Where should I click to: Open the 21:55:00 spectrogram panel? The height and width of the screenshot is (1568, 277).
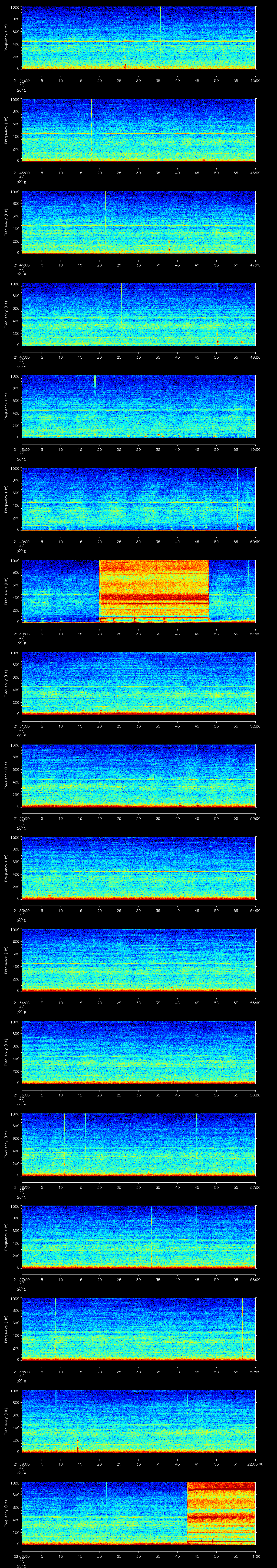138,1052
